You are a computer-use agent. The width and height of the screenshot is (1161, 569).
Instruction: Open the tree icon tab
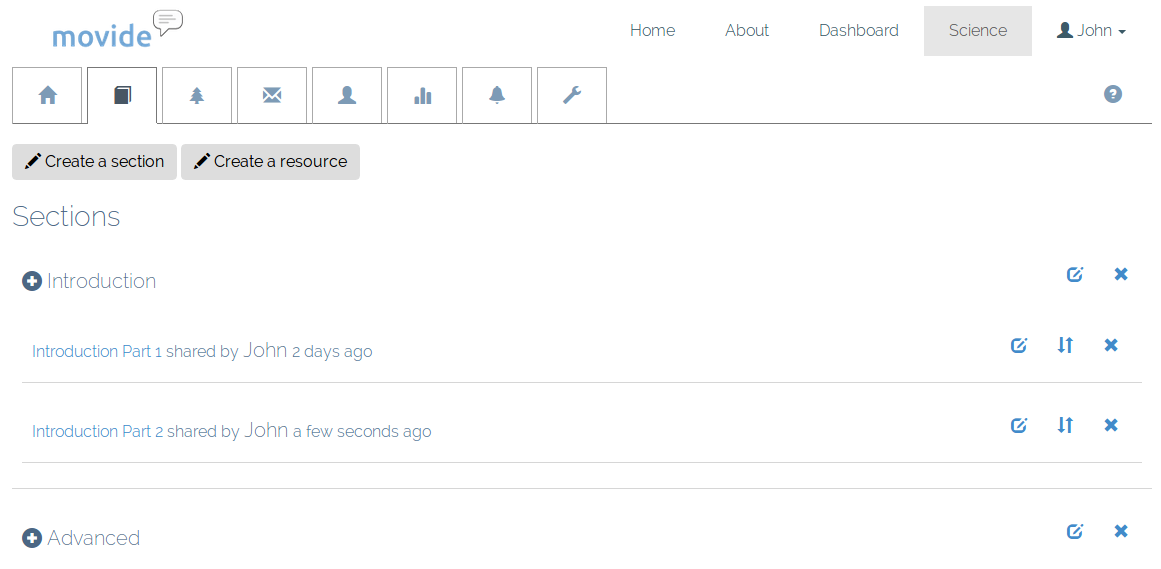[x=197, y=95]
